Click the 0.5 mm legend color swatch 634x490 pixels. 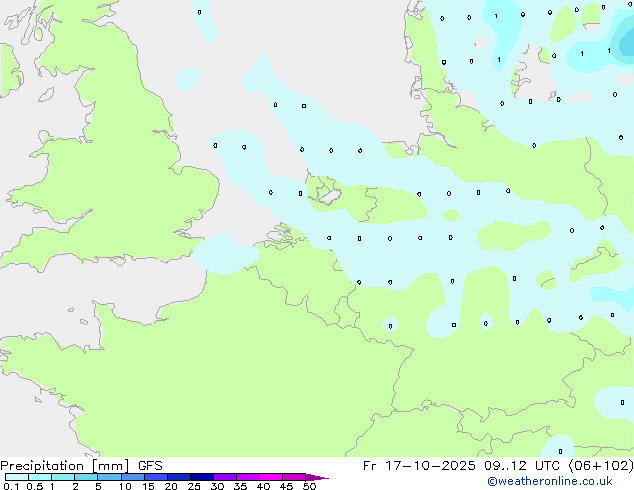click(x=40, y=477)
